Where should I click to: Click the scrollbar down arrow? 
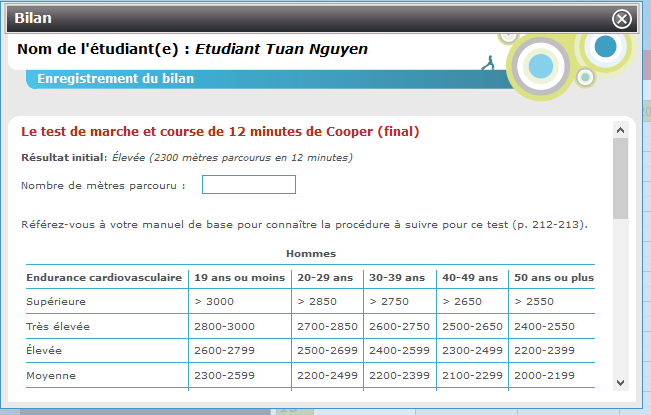(x=621, y=382)
